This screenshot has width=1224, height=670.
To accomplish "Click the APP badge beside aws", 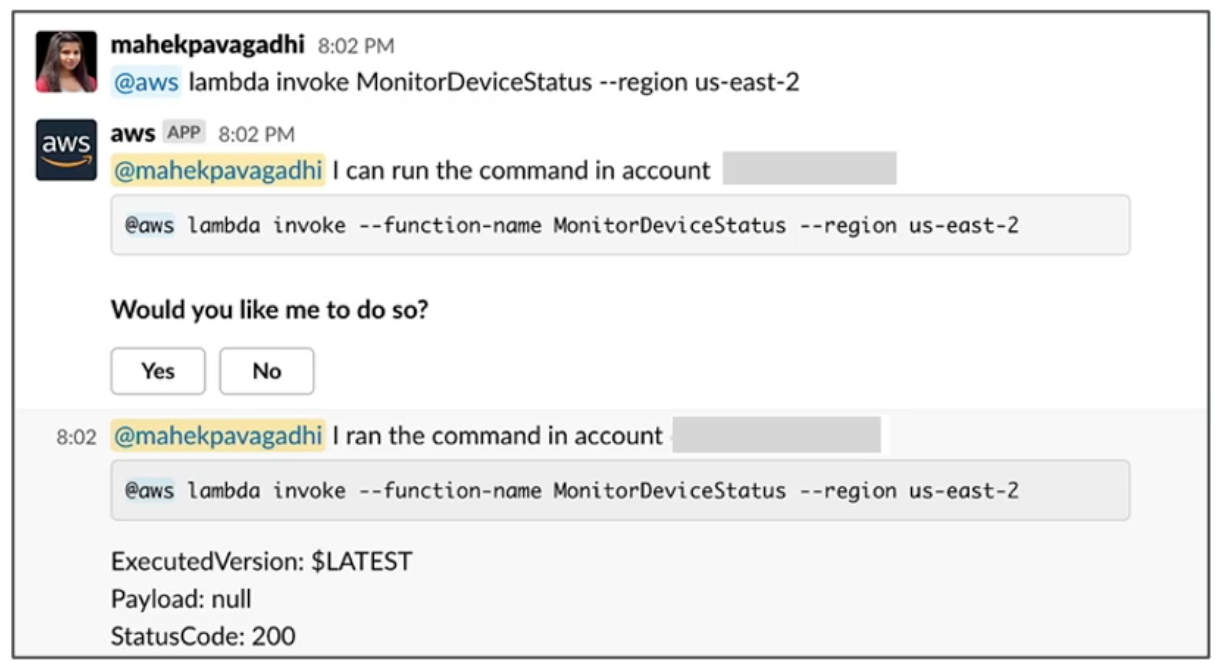I will (184, 133).
